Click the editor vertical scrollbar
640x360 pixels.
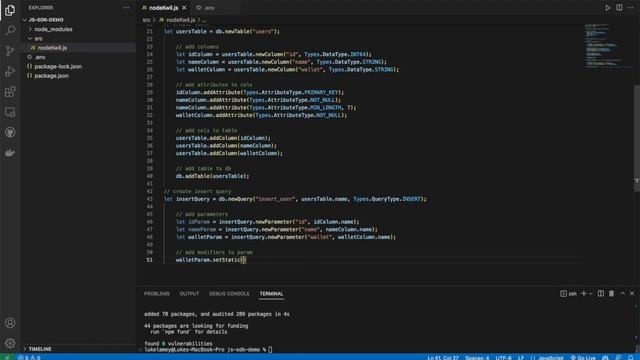pyautogui.click(x=636, y=139)
